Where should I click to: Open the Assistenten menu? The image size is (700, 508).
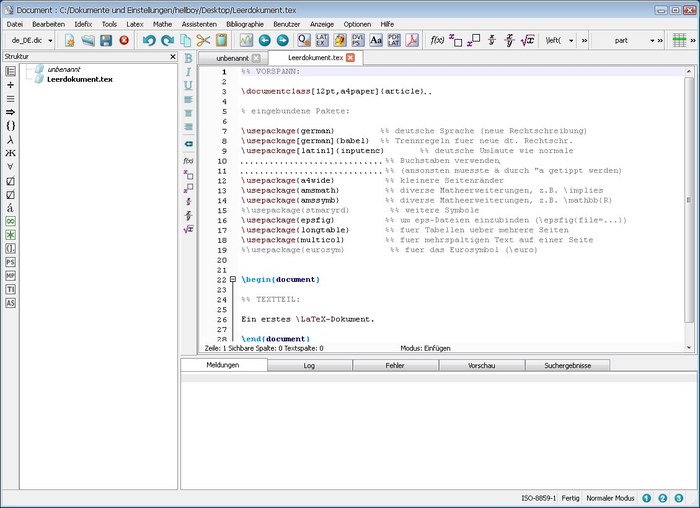[x=199, y=24]
